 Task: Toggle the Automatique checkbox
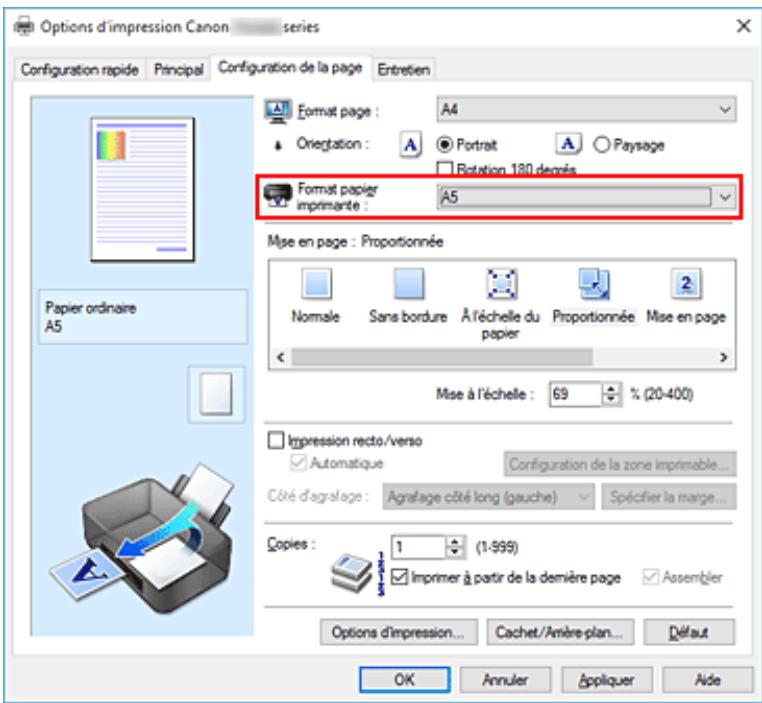coord(297,463)
